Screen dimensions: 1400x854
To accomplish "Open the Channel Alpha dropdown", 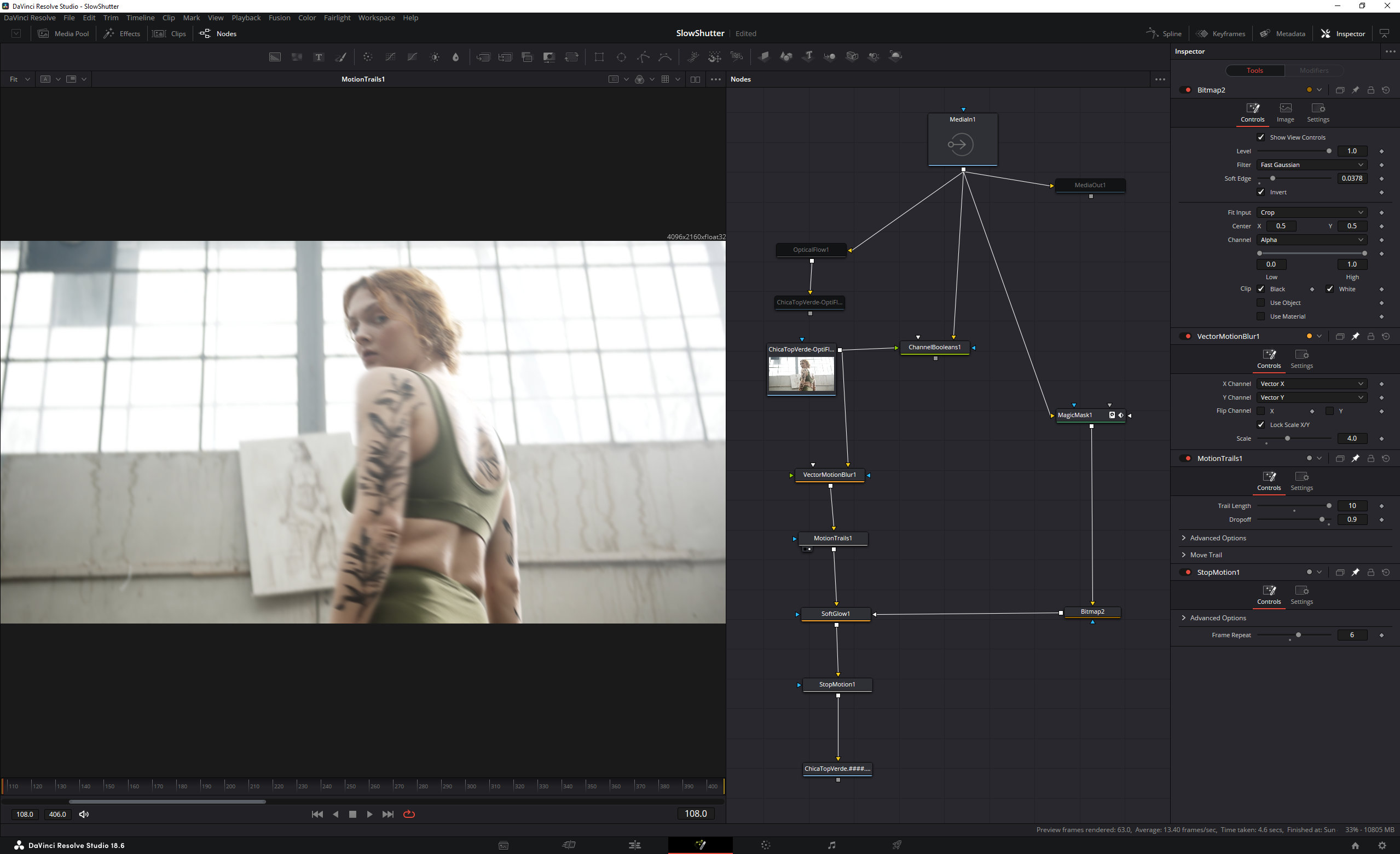I will (x=1311, y=240).
